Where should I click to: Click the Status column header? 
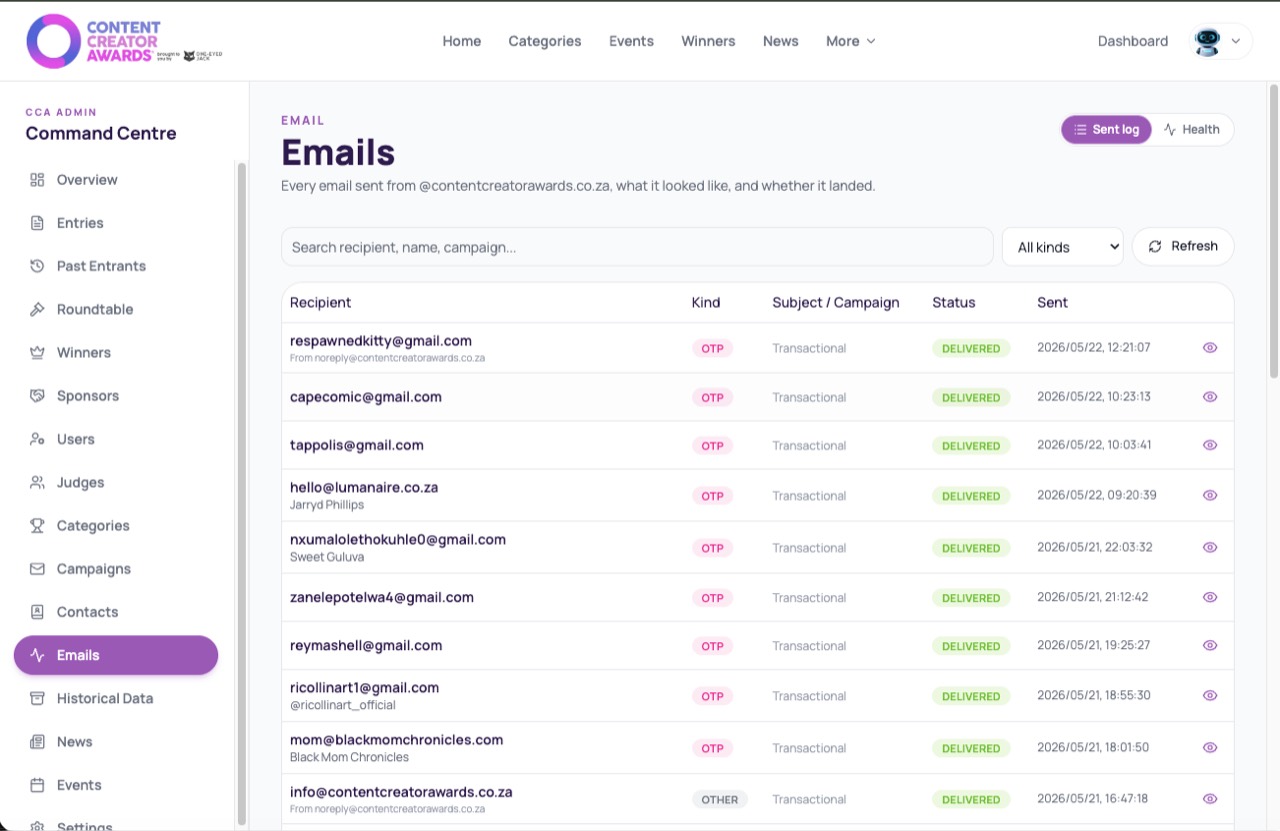(x=953, y=302)
